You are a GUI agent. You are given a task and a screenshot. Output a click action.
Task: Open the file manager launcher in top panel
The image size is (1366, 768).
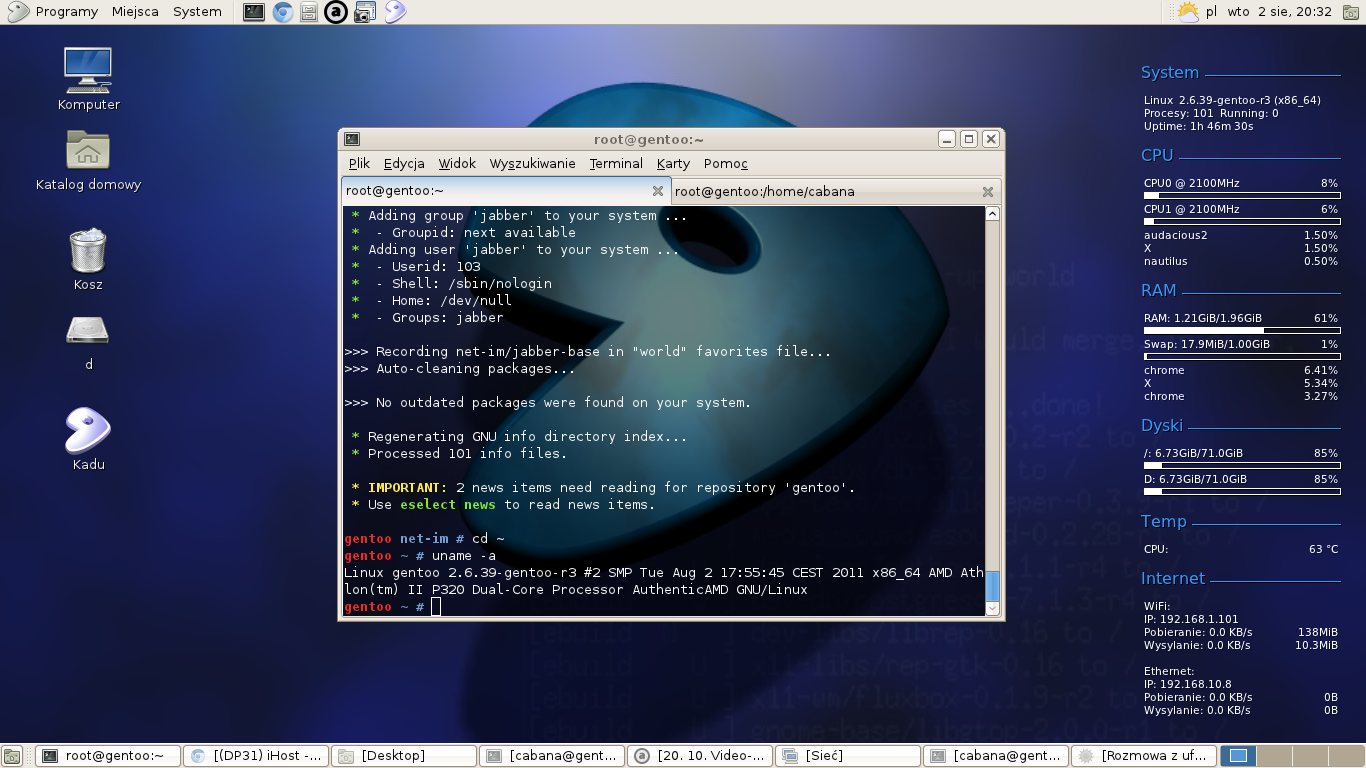310,12
